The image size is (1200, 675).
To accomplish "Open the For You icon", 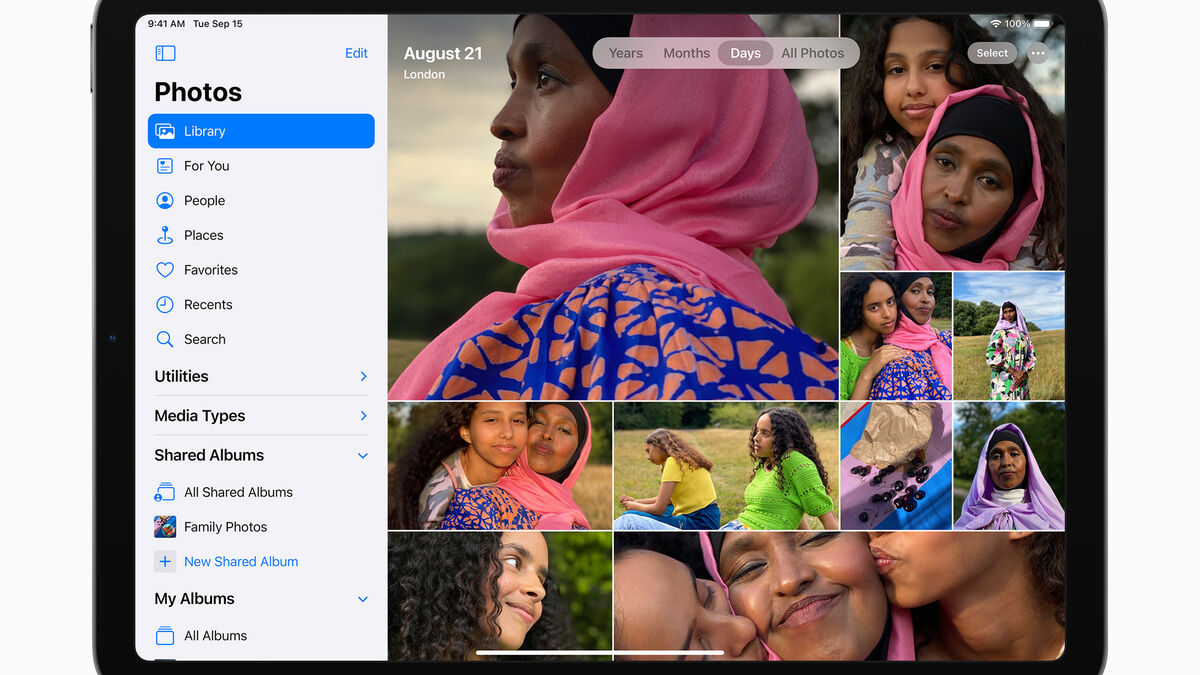I will click(x=166, y=166).
